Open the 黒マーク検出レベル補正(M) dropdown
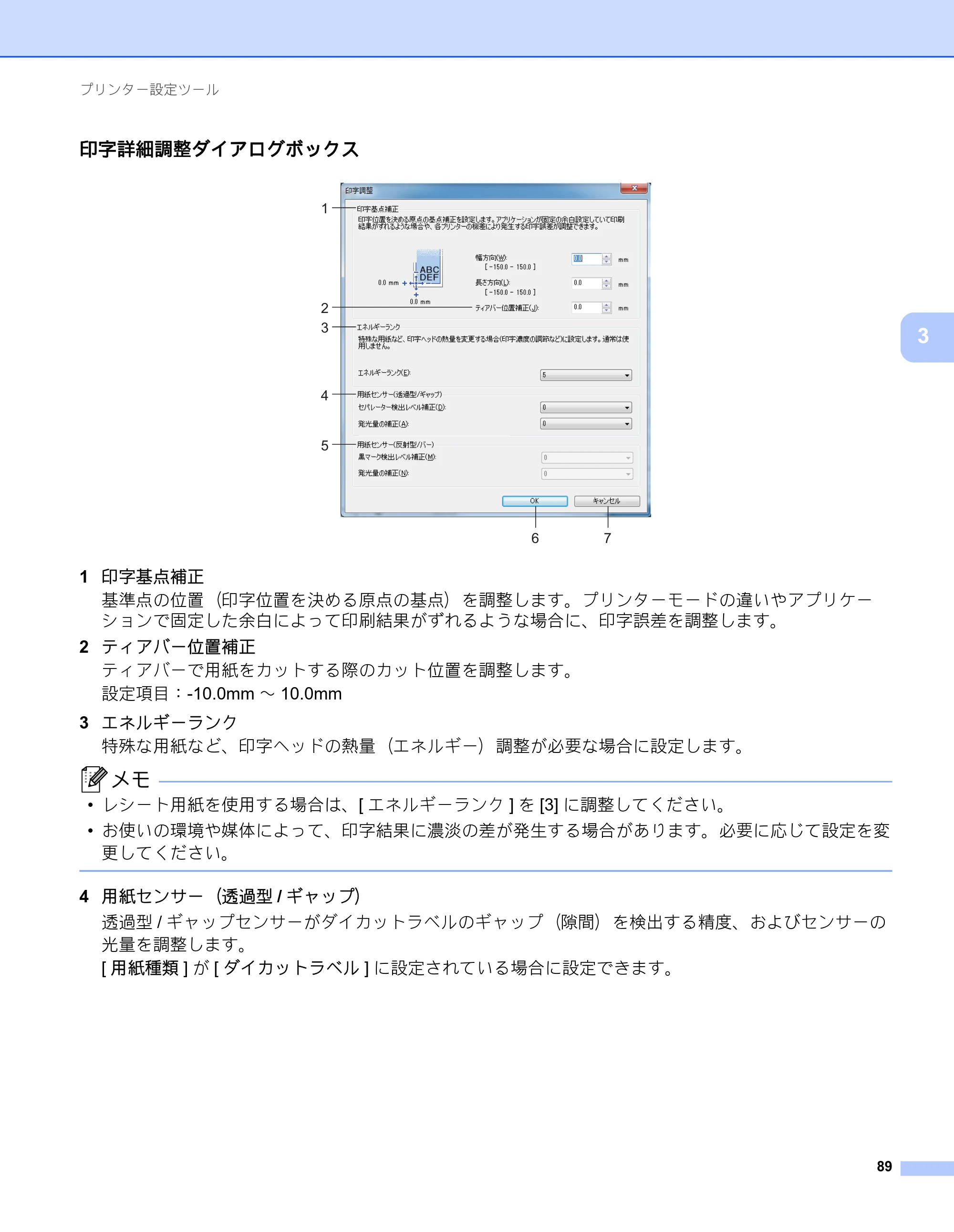This screenshot has width=954, height=1232. (587, 458)
